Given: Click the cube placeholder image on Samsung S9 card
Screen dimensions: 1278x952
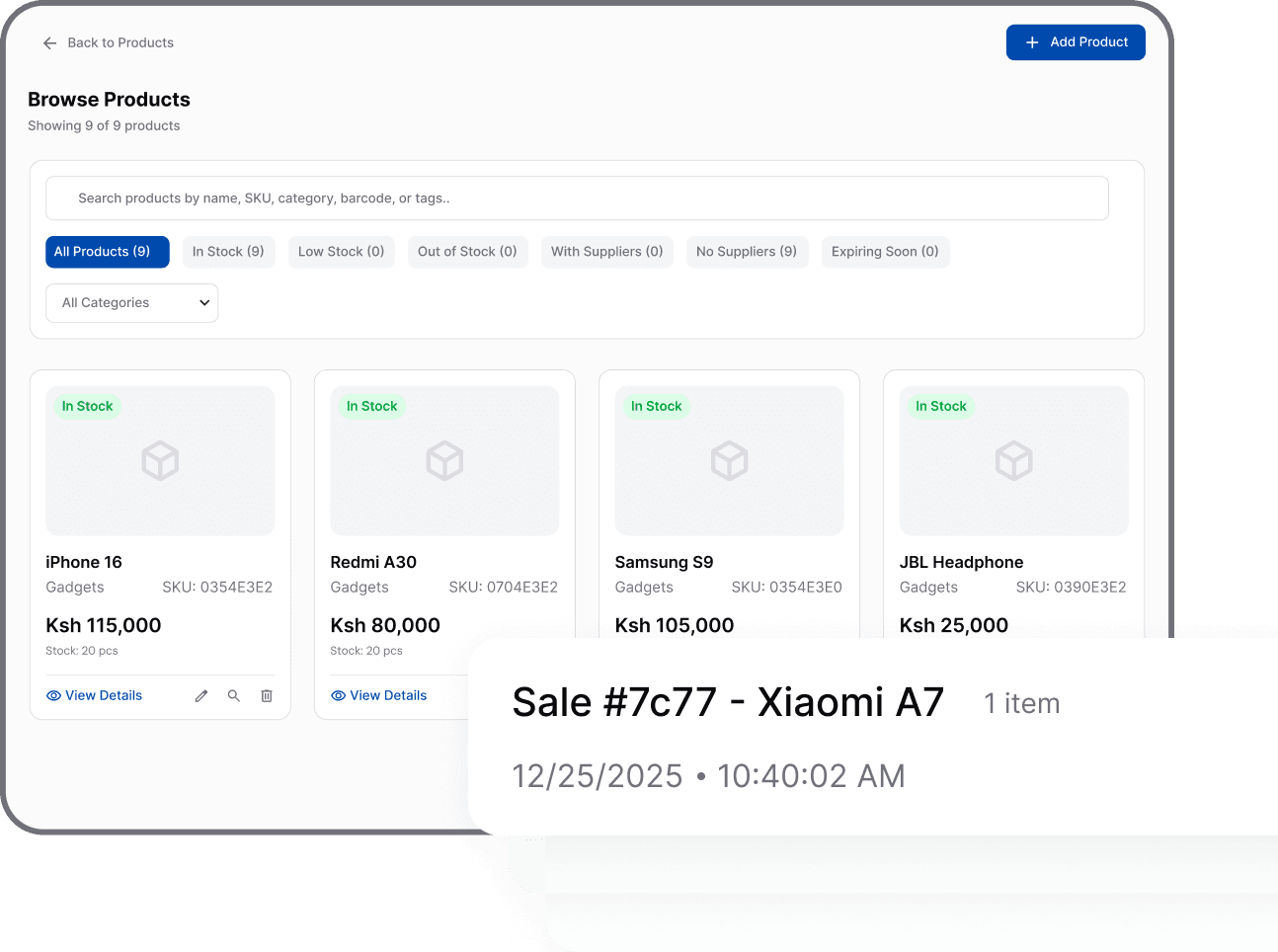Looking at the screenshot, I should tap(729, 460).
